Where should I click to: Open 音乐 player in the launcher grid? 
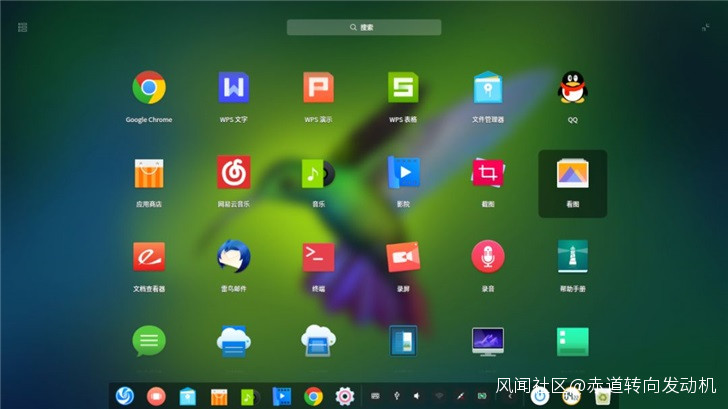pos(318,173)
